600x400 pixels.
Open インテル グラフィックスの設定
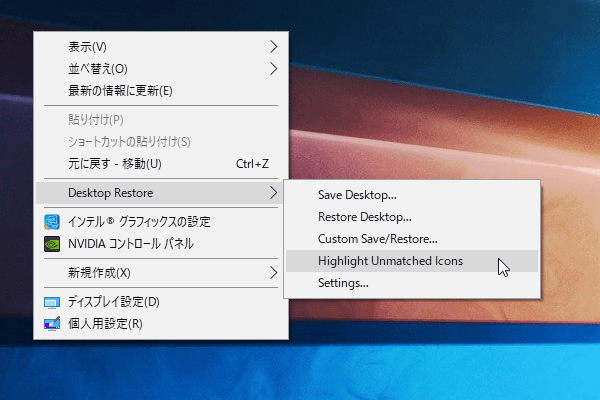click(161, 222)
